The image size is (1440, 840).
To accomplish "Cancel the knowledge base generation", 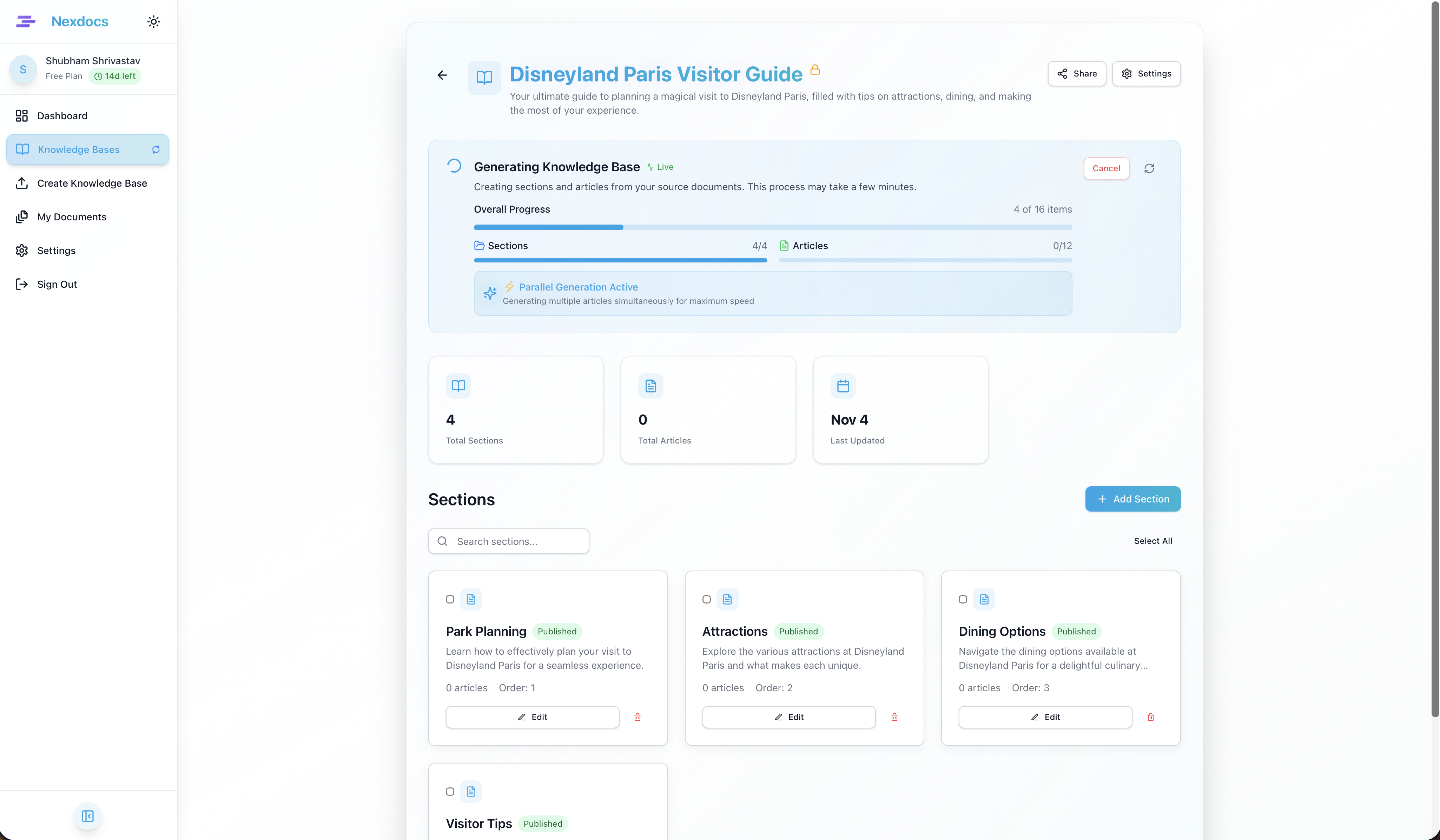I will 1106,168.
